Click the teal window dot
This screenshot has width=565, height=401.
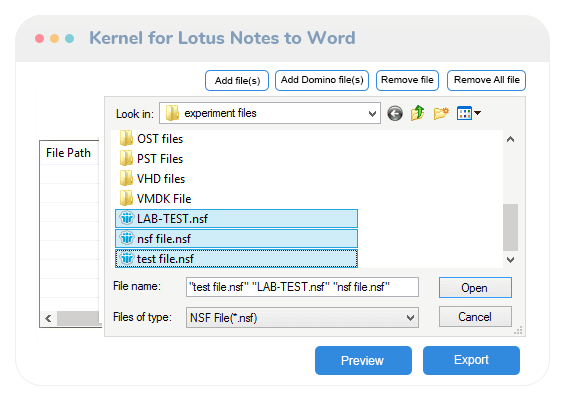(x=70, y=39)
